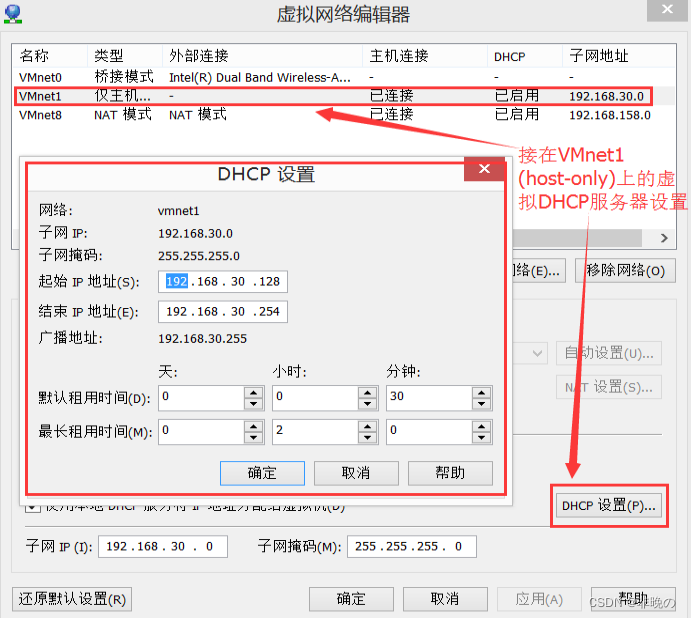This screenshot has height=618, width=691.
Task: Click the 外部连接 column header
Action: click(x=263, y=56)
